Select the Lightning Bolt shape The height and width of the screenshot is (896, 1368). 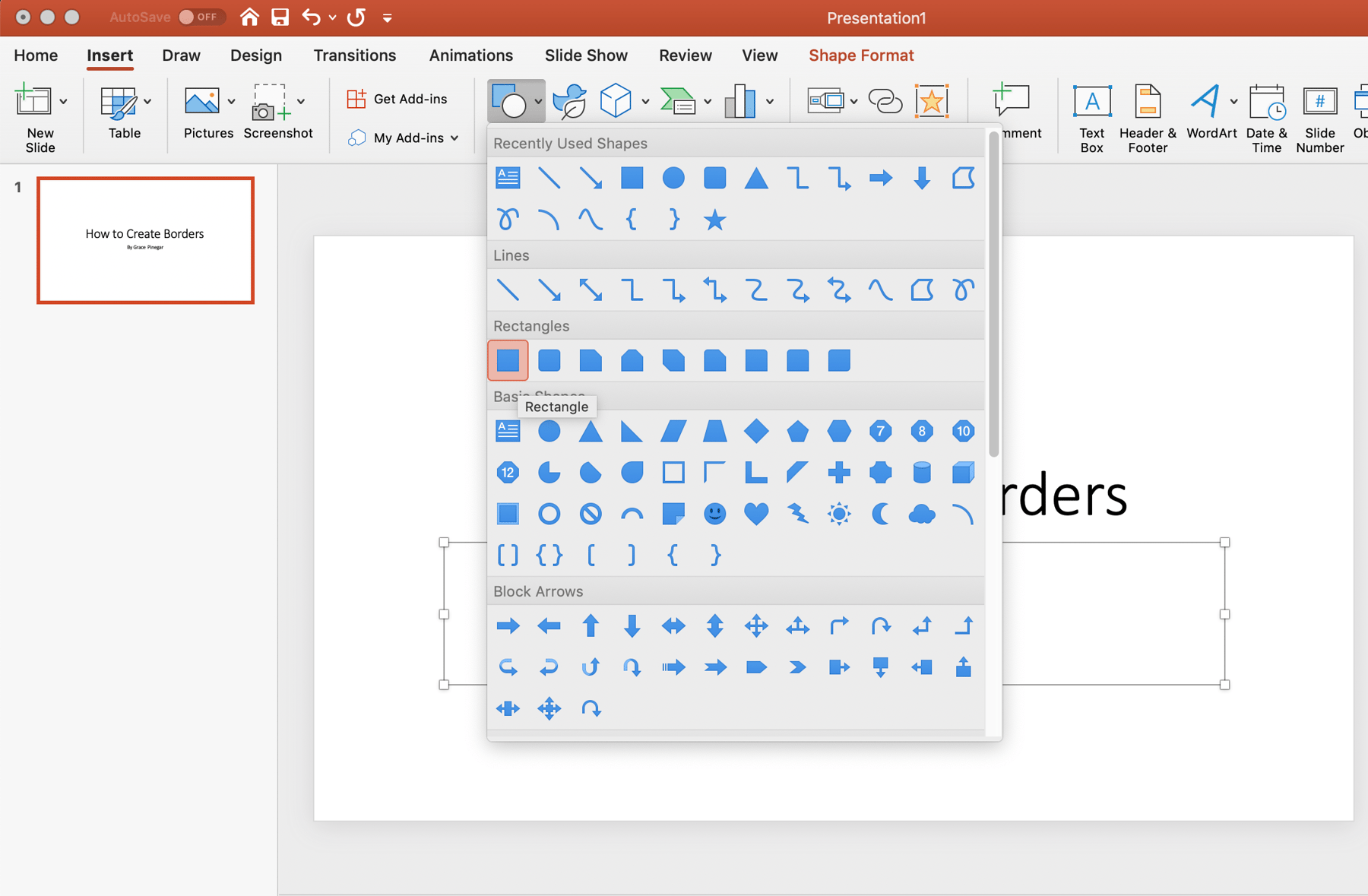click(798, 514)
